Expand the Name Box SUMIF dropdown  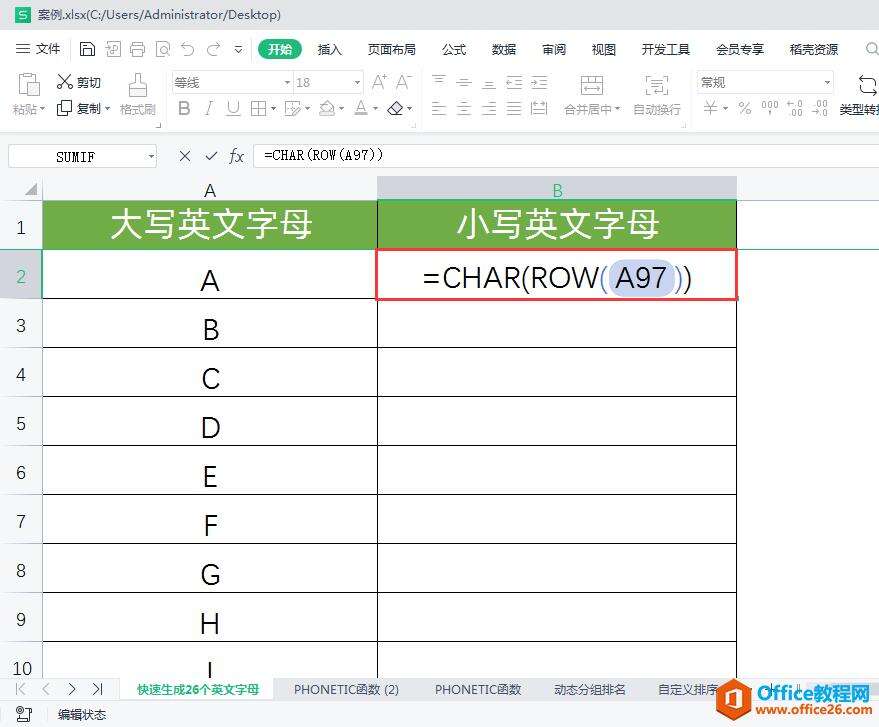coord(151,156)
